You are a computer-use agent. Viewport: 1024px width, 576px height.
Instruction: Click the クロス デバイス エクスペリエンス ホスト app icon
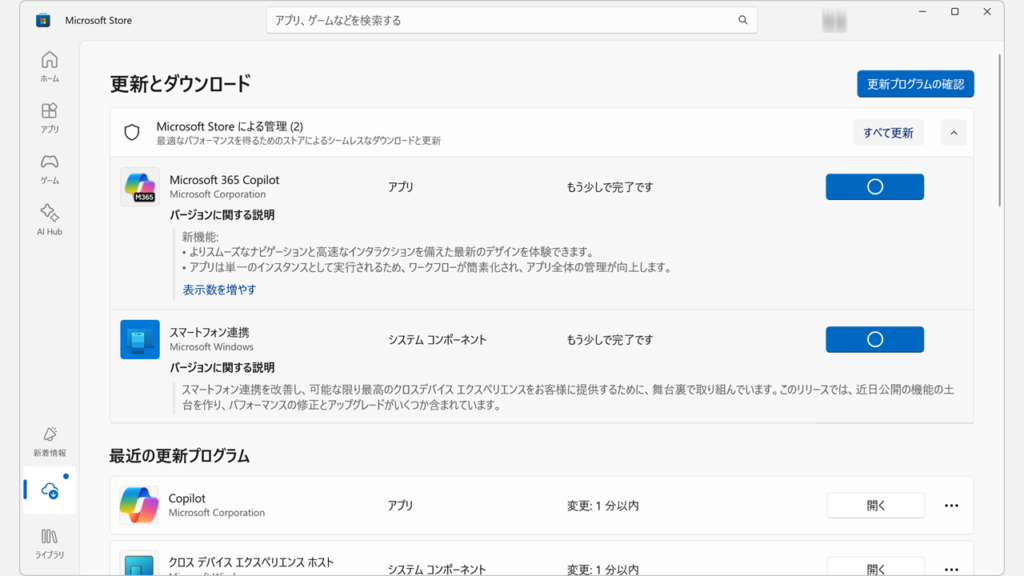(139, 564)
